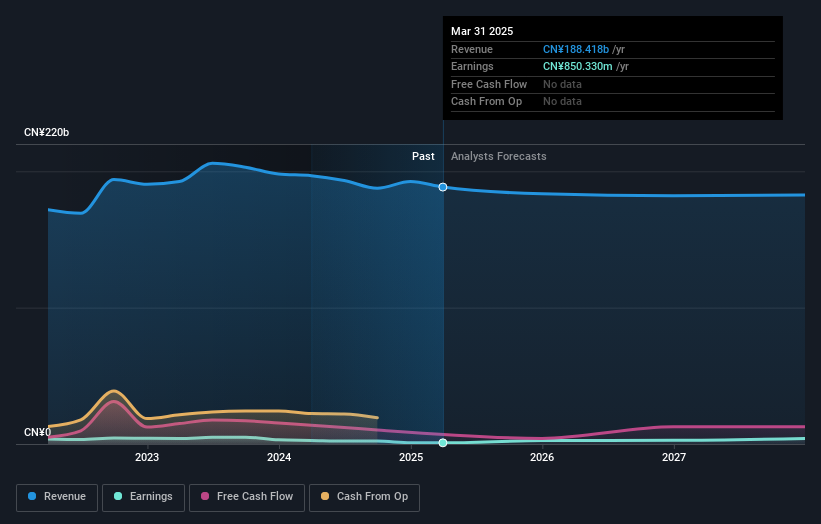This screenshot has width=821, height=524.
Task: Click the Cash From Op tooltip row label
Action: (x=486, y=102)
